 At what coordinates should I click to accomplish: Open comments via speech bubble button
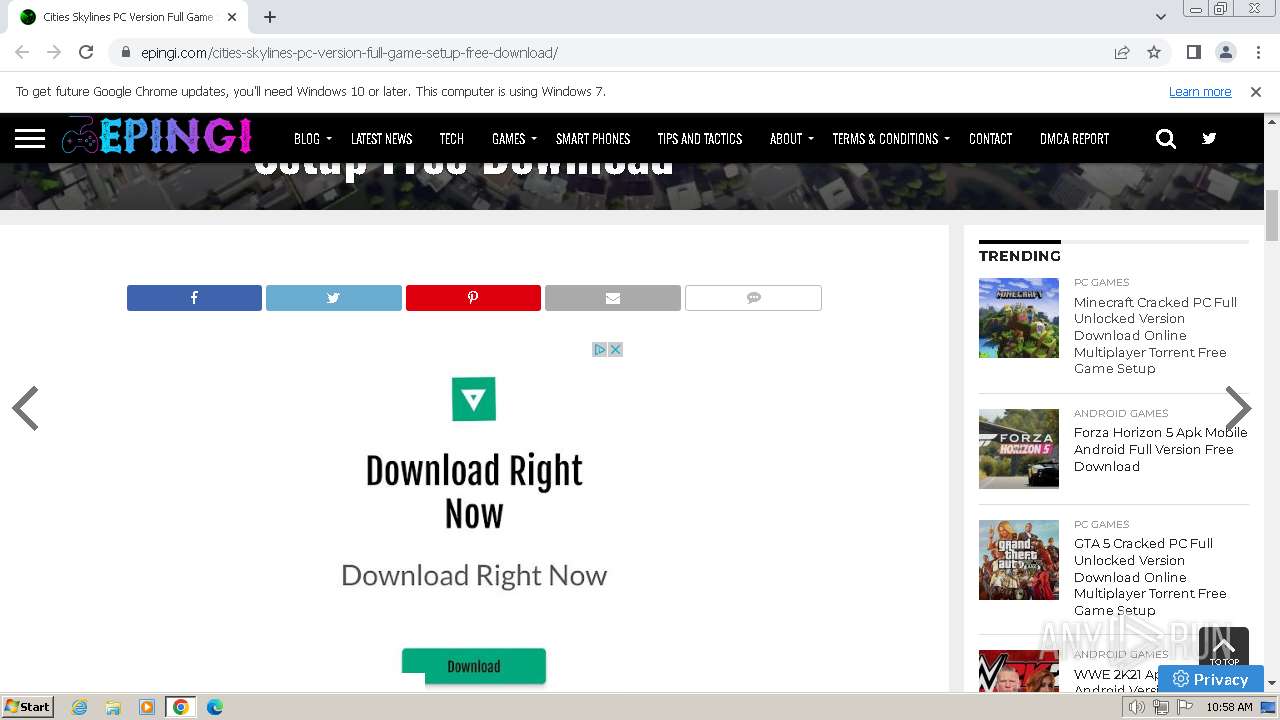tap(753, 298)
